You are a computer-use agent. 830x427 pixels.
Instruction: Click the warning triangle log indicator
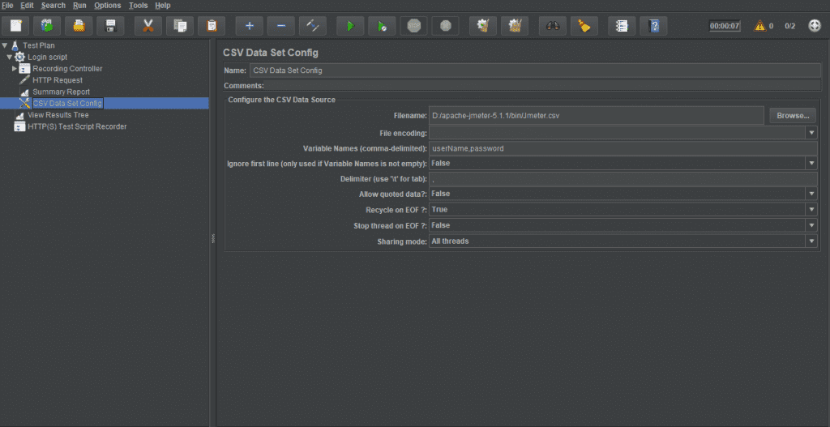click(x=759, y=26)
